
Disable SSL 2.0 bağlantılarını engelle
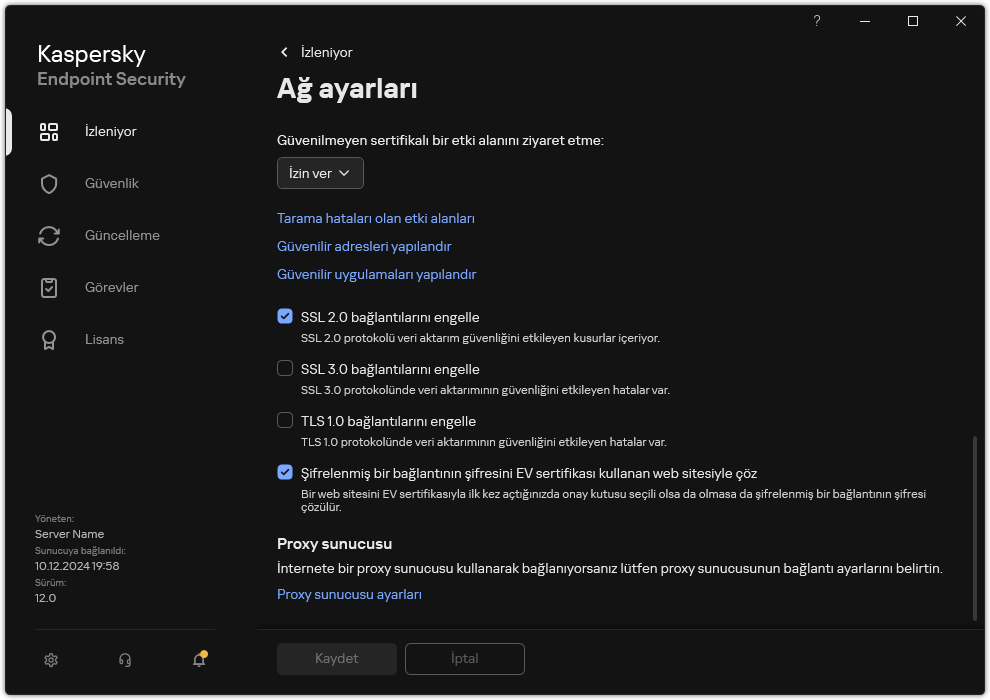pyautogui.click(x=285, y=317)
